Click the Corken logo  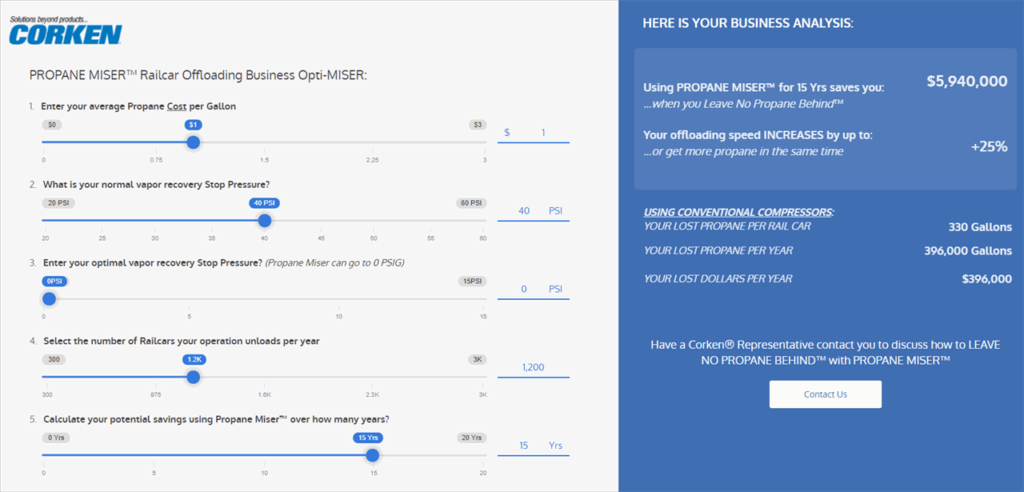coord(65,31)
